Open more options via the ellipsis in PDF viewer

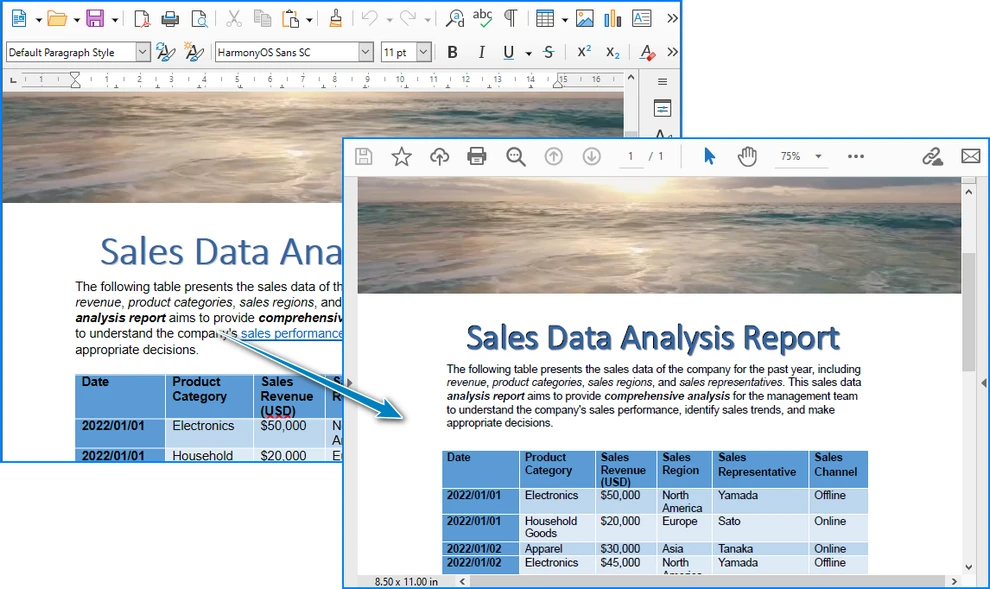point(855,156)
